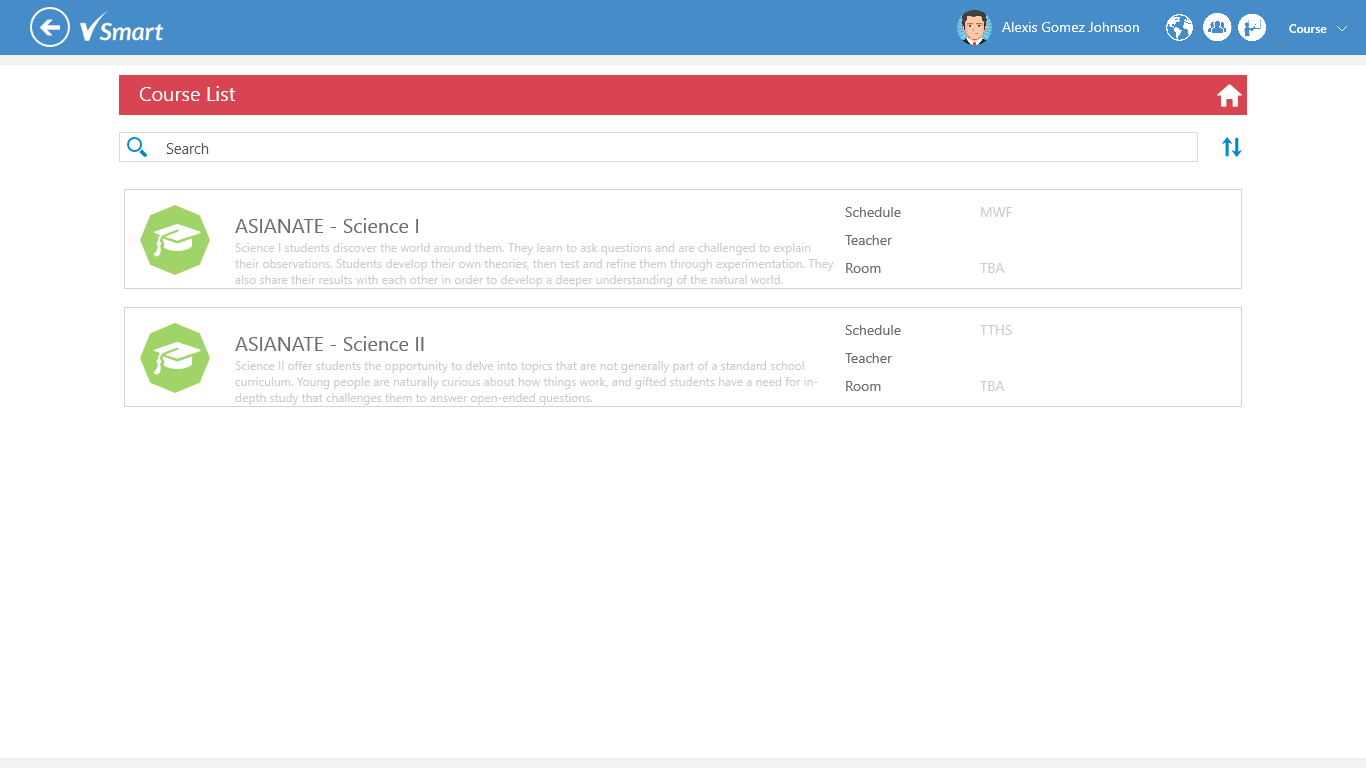The image size is (1366, 768).
Task: Open the globe icon in header
Action: 1180,28
